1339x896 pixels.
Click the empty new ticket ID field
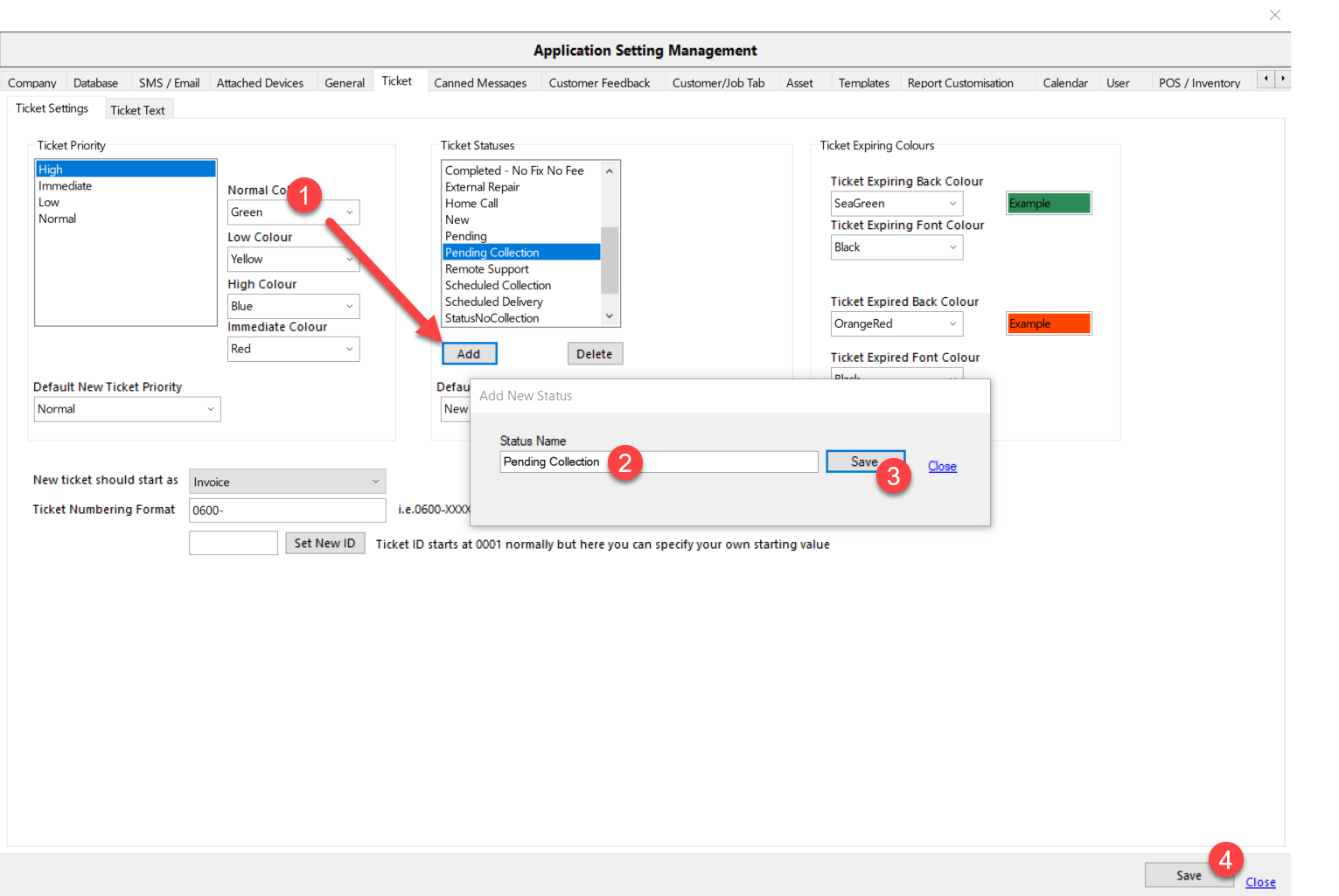tap(234, 543)
